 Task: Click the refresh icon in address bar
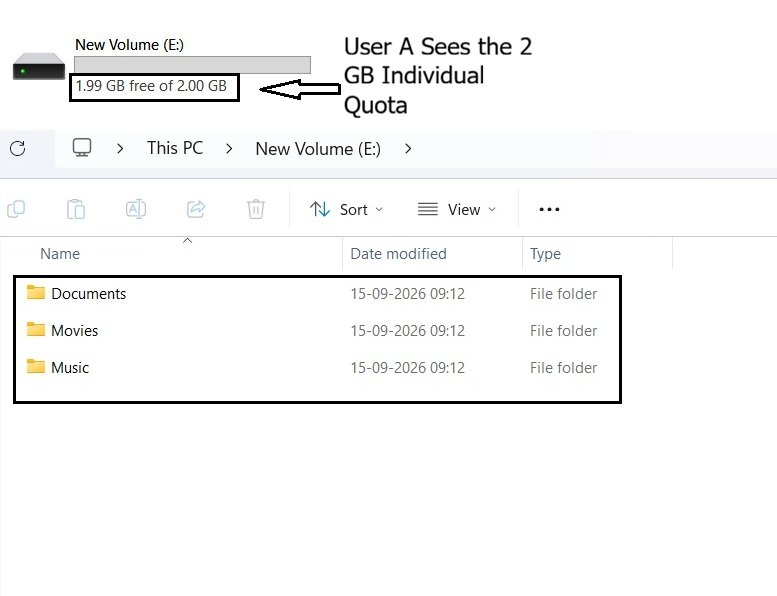(x=17, y=148)
